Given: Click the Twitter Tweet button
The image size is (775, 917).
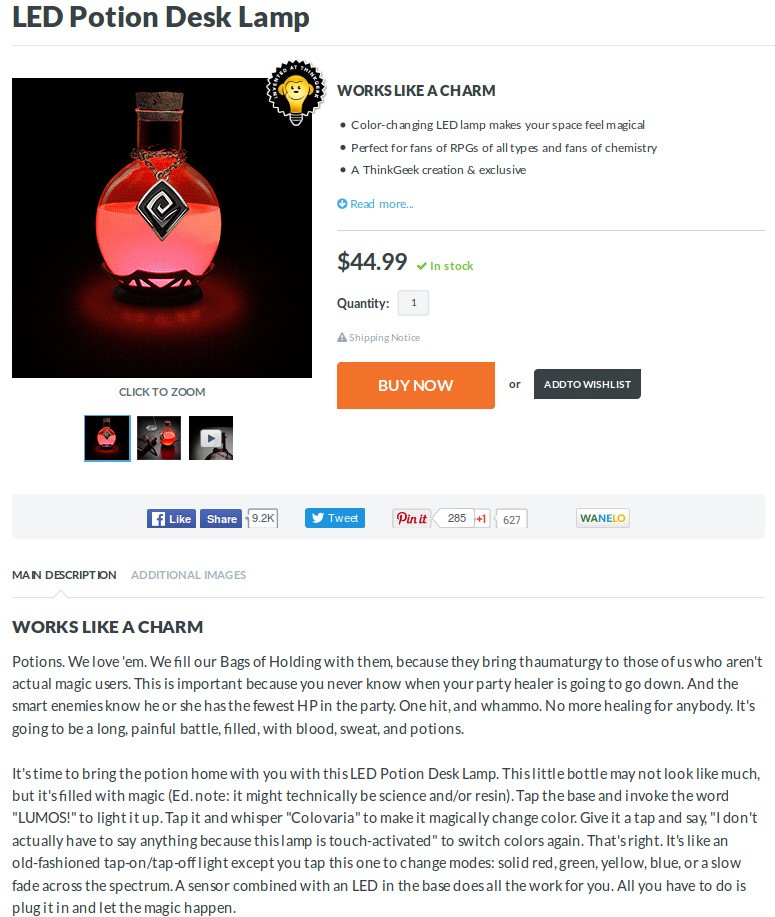Looking at the screenshot, I should [x=335, y=518].
